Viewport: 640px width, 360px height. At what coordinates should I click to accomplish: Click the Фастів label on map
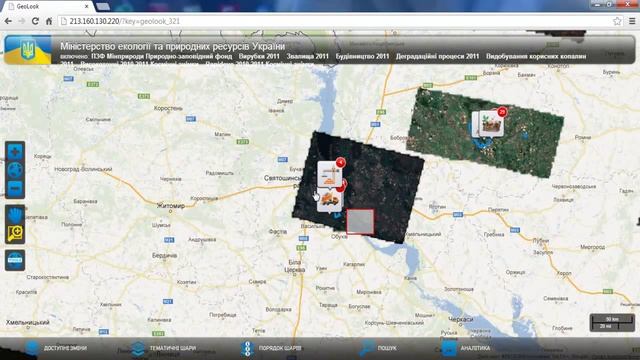coord(278,231)
